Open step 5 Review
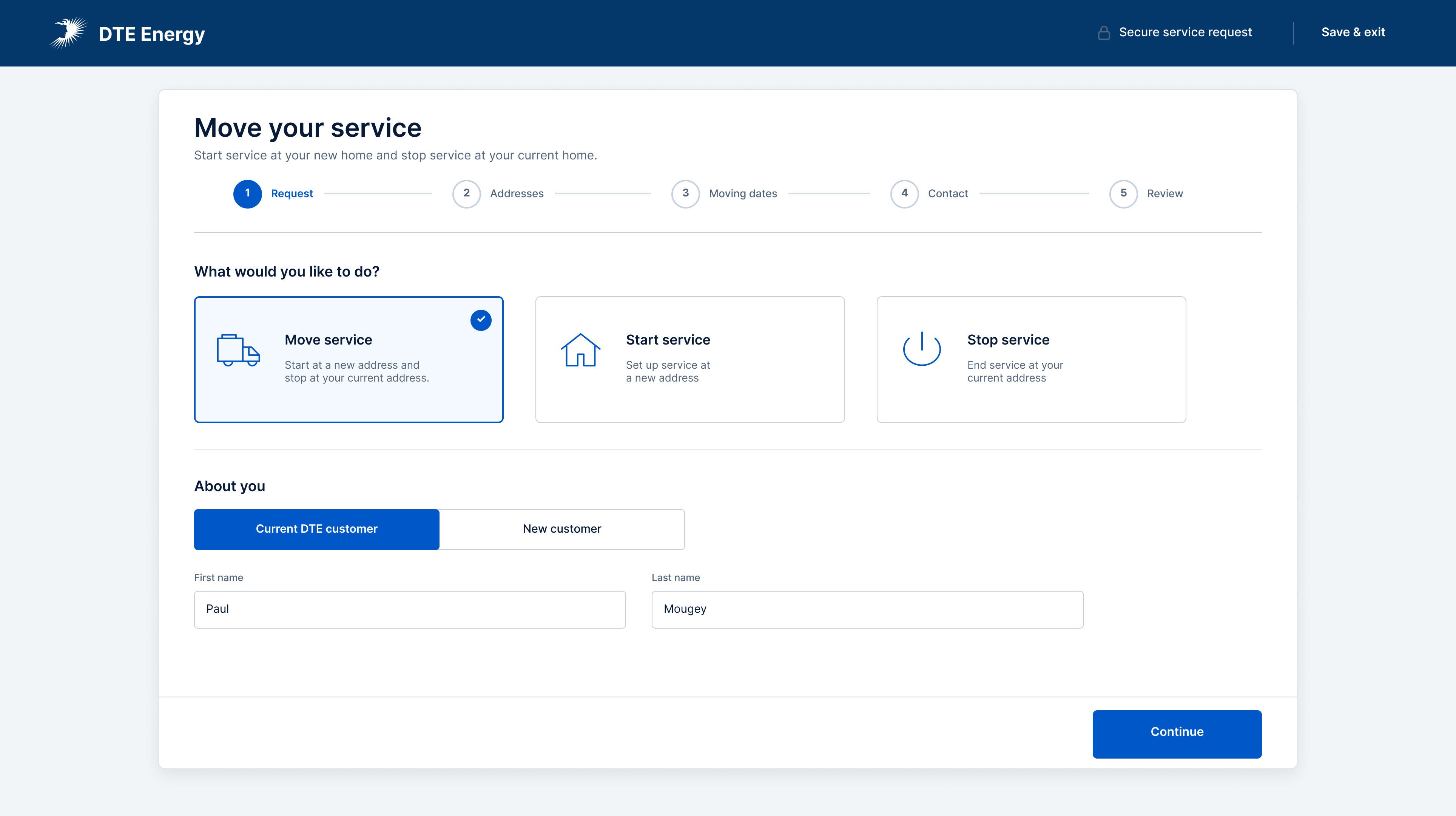The image size is (1456, 816). pos(1146,194)
